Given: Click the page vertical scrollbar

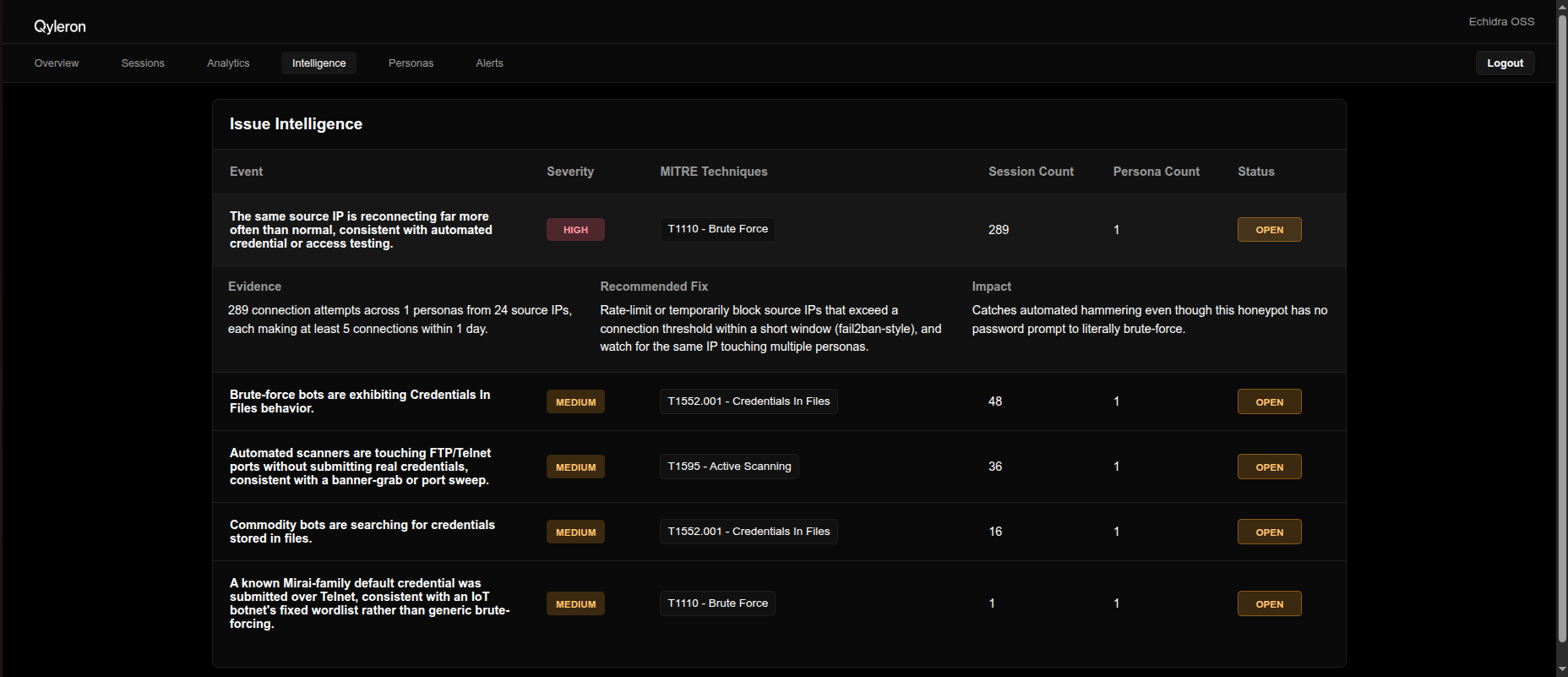Looking at the screenshot, I should [1562, 327].
